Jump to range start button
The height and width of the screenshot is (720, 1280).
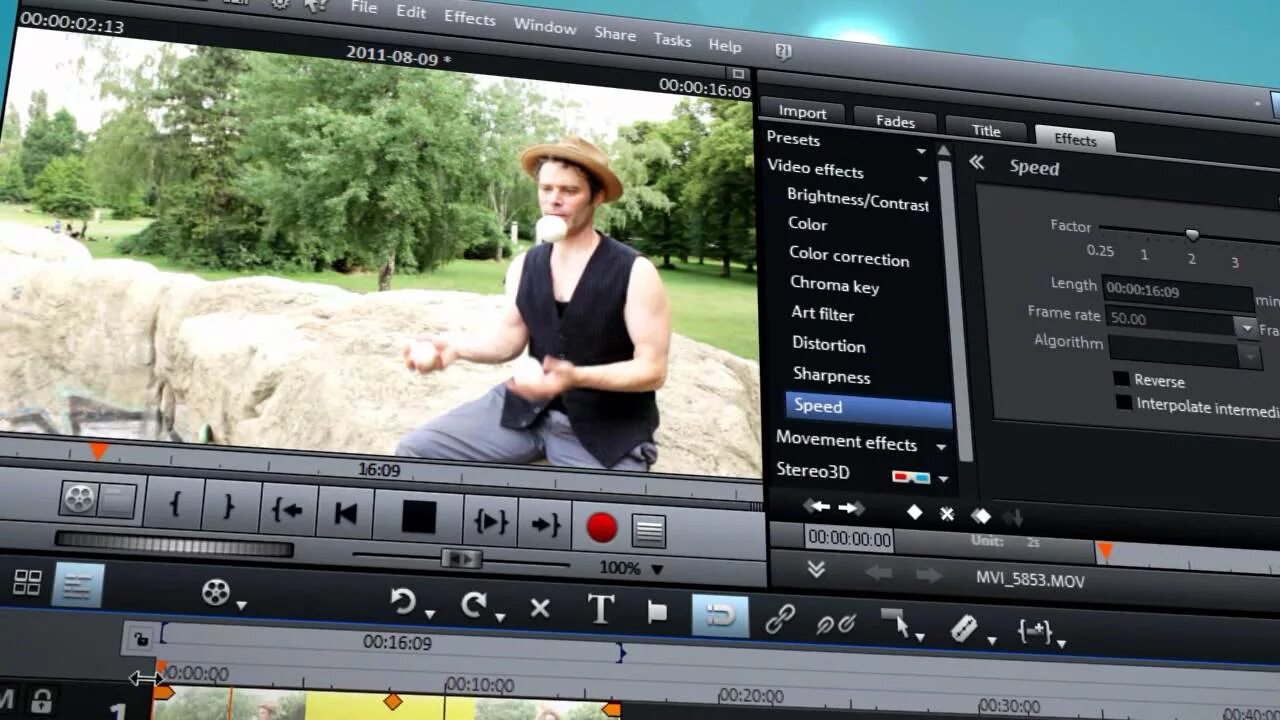coord(288,511)
